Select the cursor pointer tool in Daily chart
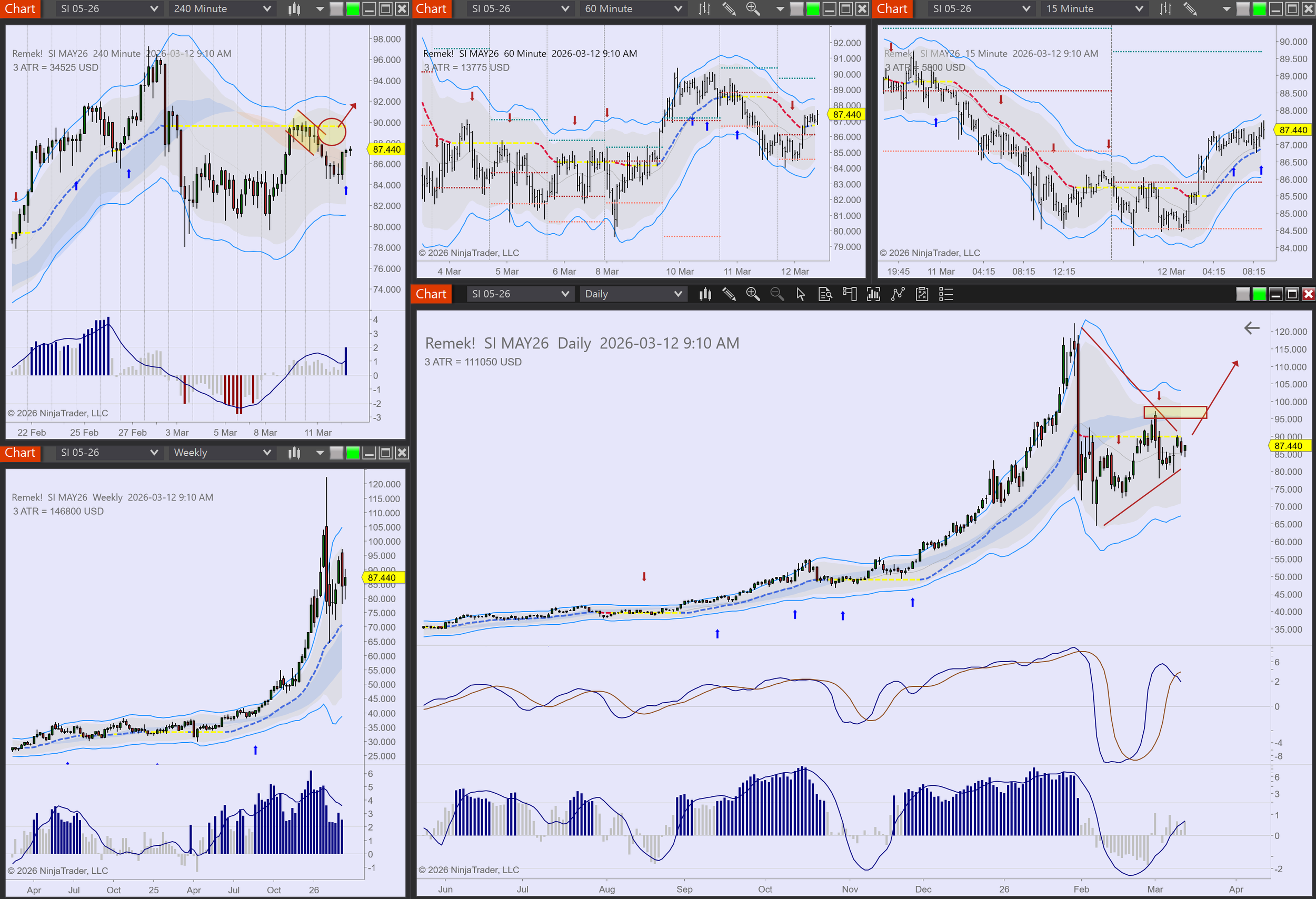 [x=801, y=294]
